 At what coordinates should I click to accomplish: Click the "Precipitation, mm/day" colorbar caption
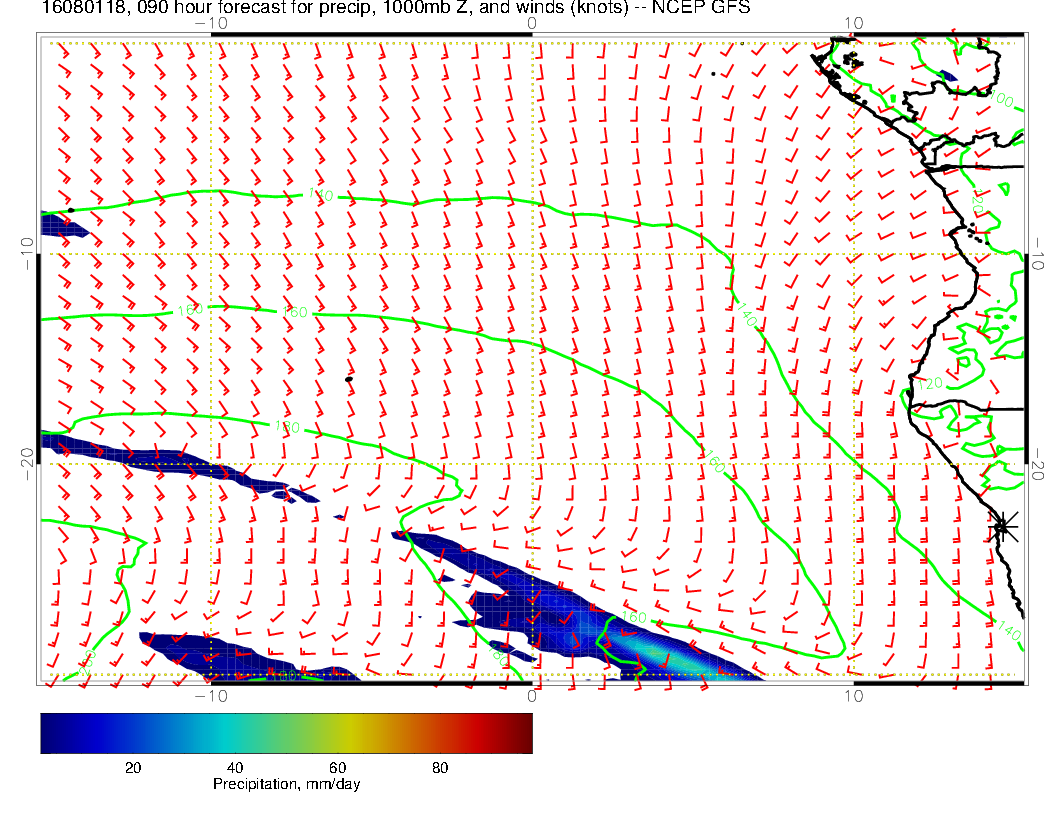click(x=286, y=784)
